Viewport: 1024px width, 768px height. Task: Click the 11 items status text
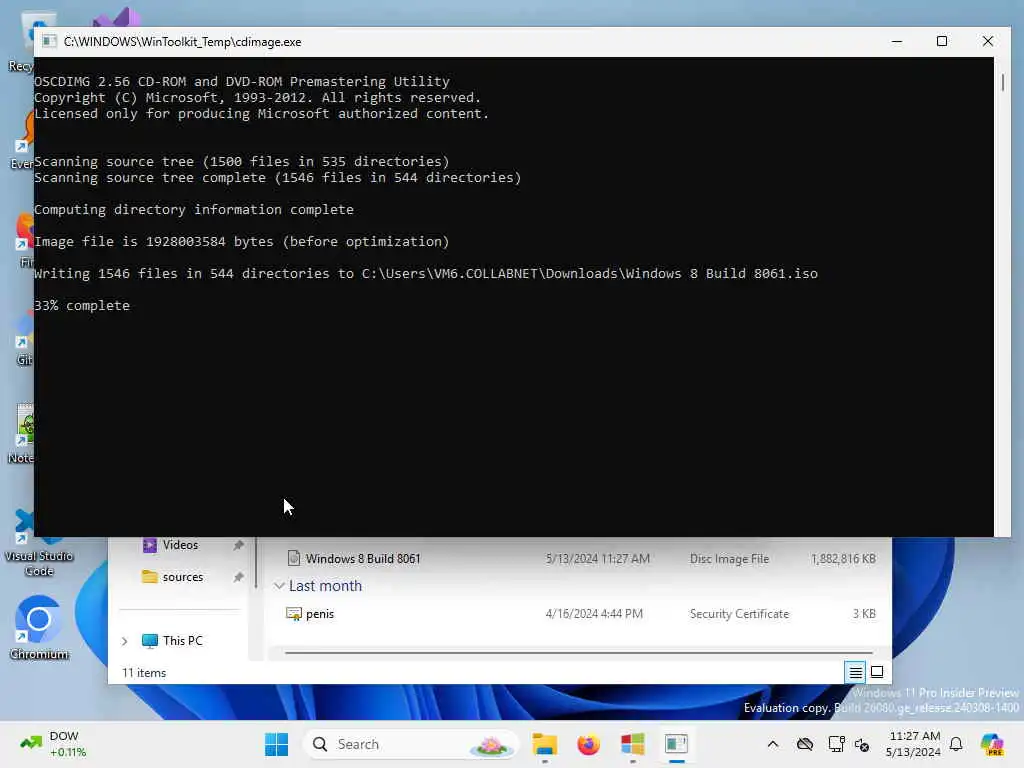click(x=144, y=673)
